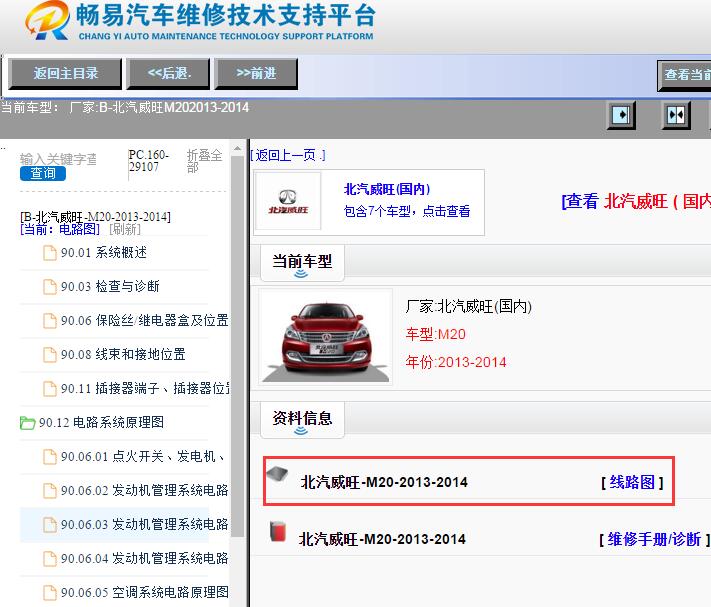This screenshot has width=711, height=607.
Task: Click the gray book icon next to 线路图 row
Action: (278, 475)
